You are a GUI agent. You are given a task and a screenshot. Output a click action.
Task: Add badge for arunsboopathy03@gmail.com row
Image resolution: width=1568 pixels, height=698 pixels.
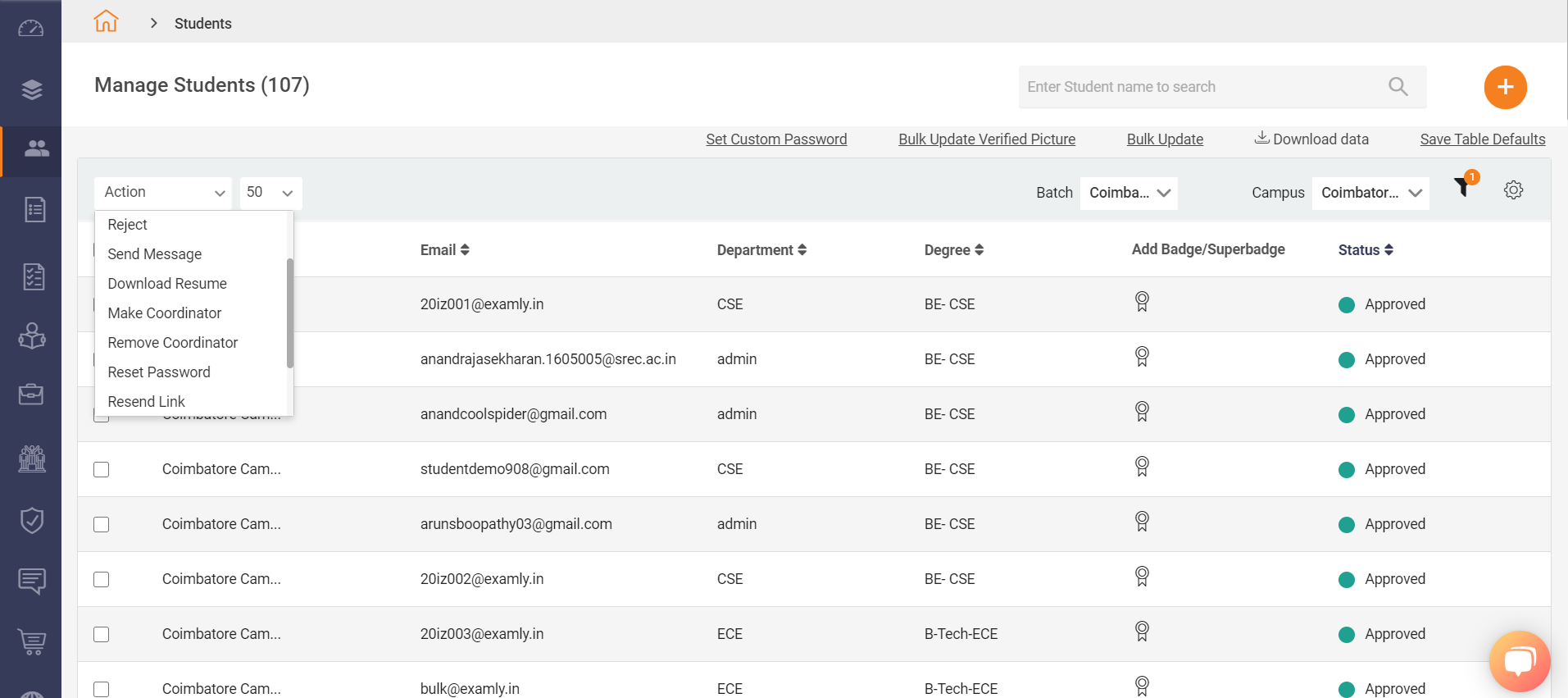1142,522
